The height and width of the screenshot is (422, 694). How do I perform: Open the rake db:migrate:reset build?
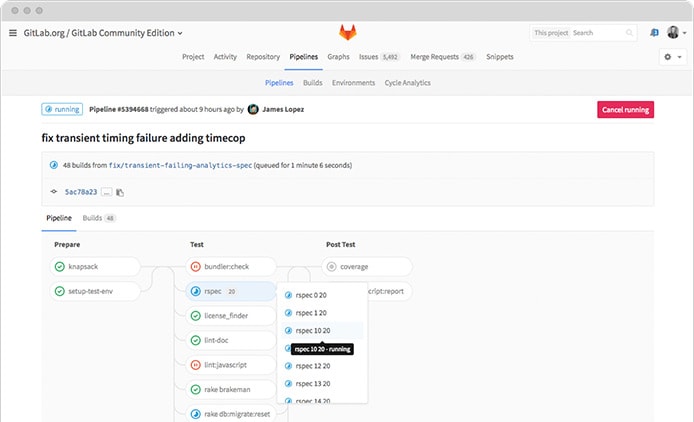[231, 414]
